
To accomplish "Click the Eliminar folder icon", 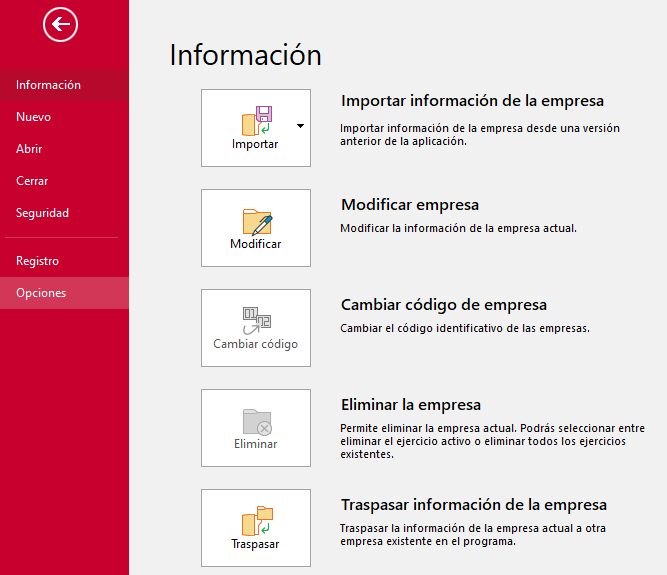I will point(256,420).
